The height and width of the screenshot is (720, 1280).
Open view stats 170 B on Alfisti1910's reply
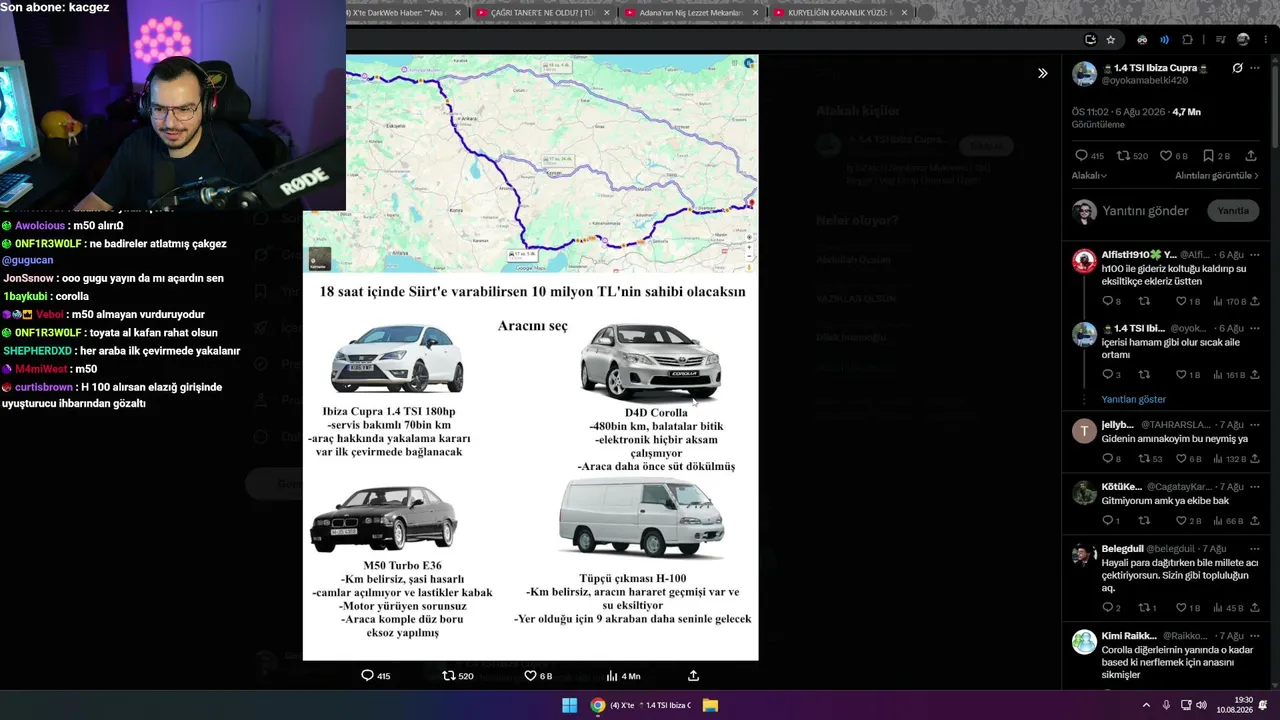point(1228,301)
